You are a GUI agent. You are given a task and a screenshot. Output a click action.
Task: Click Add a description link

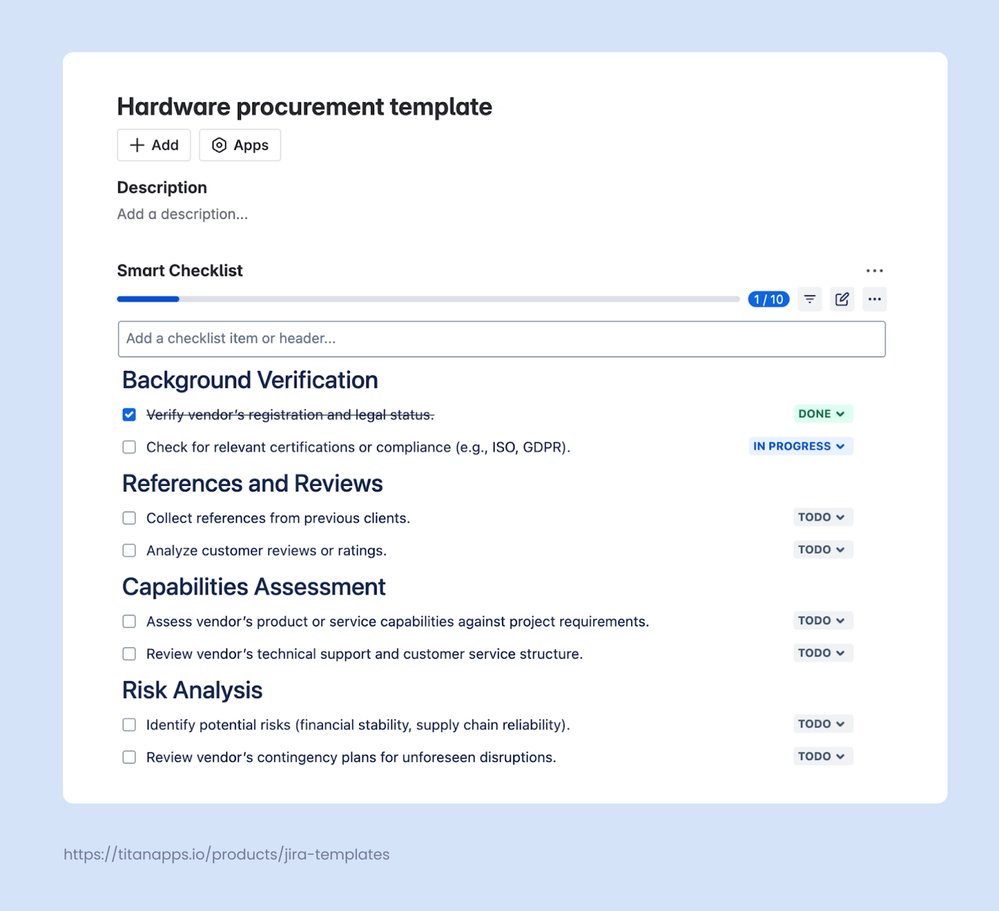click(182, 214)
